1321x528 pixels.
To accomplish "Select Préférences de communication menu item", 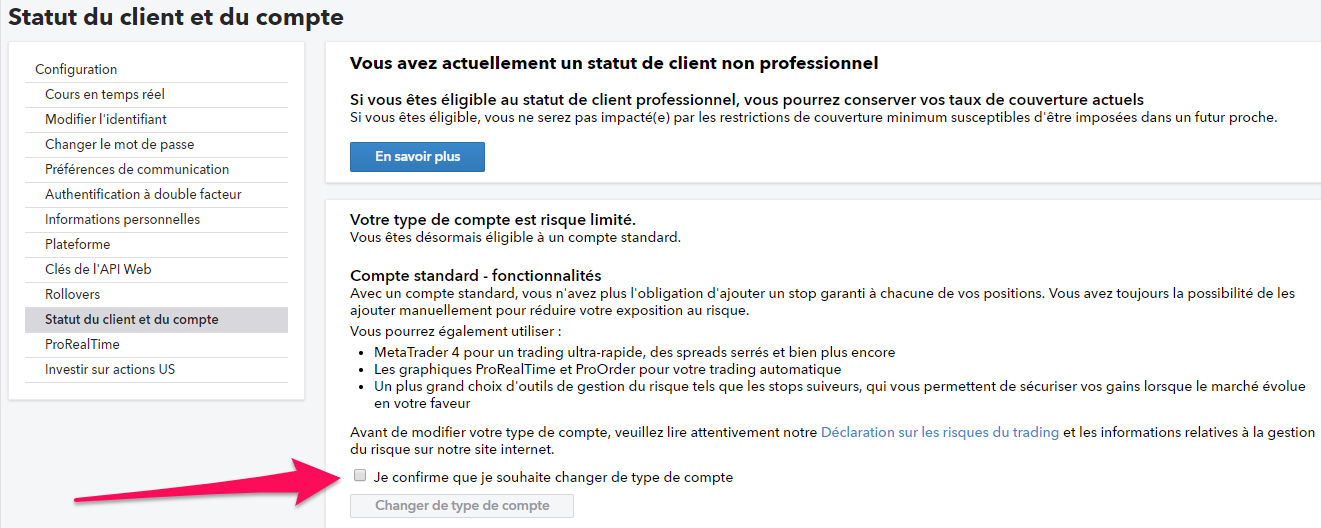I will coord(137,169).
